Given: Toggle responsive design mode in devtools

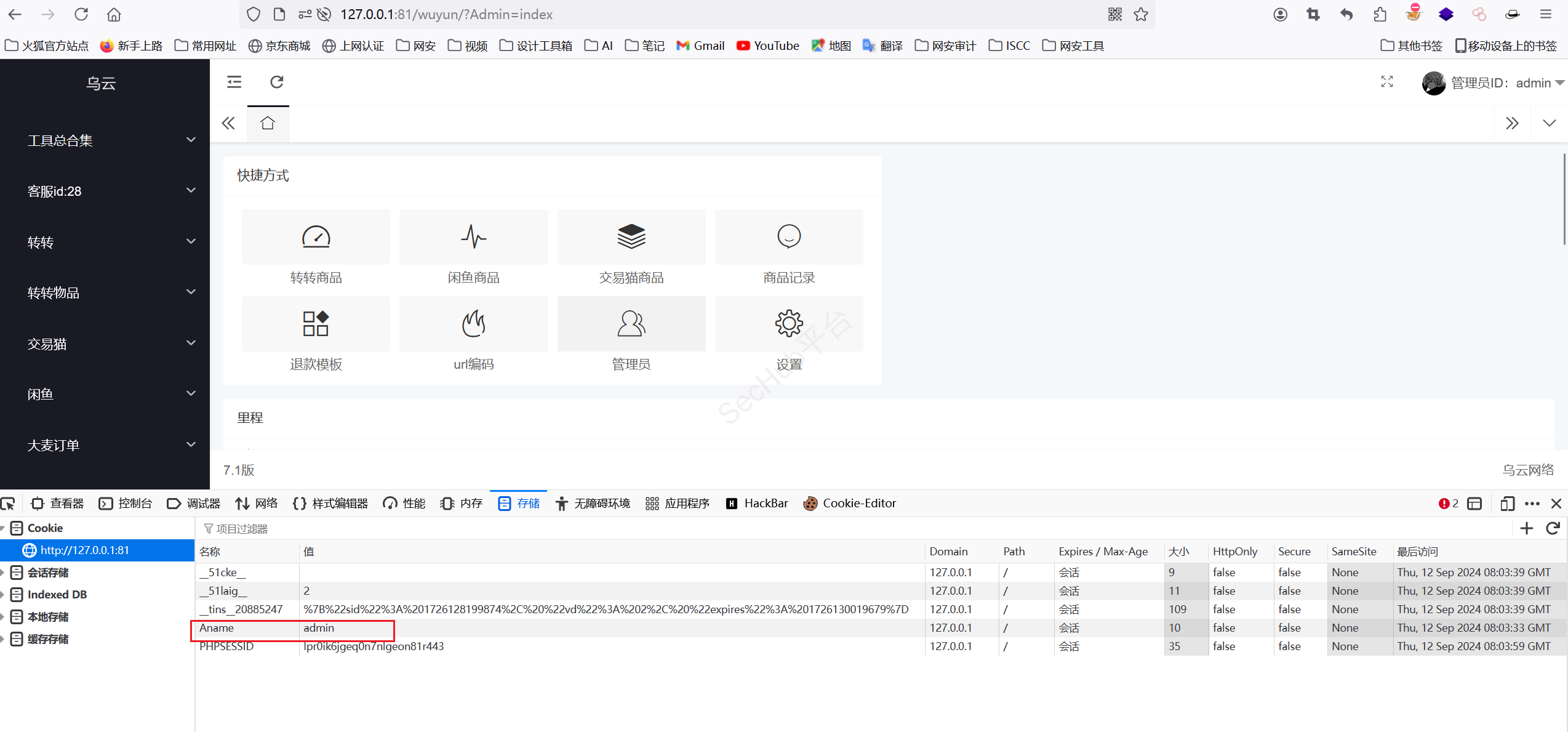Looking at the screenshot, I should (1507, 504).
